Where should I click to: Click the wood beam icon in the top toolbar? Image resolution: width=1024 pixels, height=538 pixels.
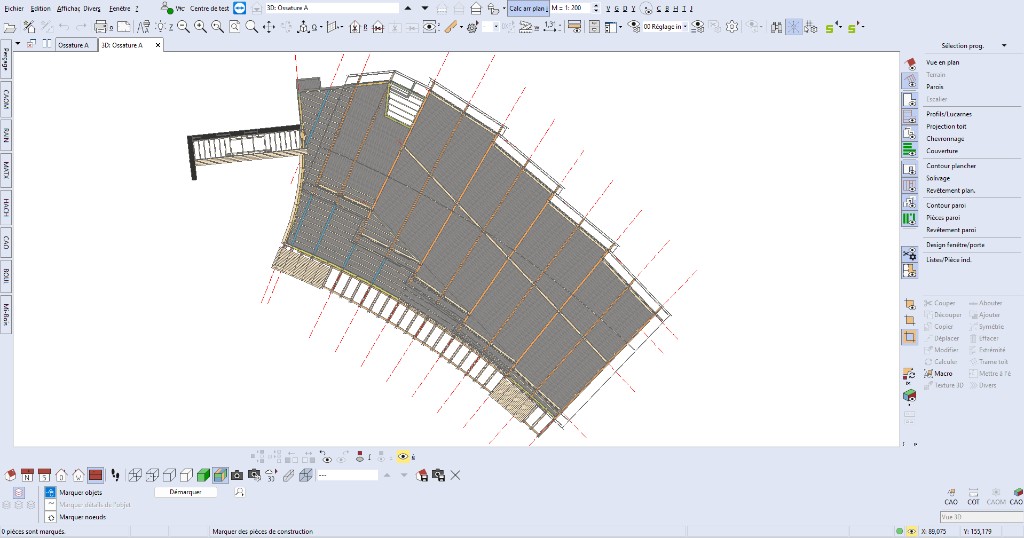click(451, 27)
